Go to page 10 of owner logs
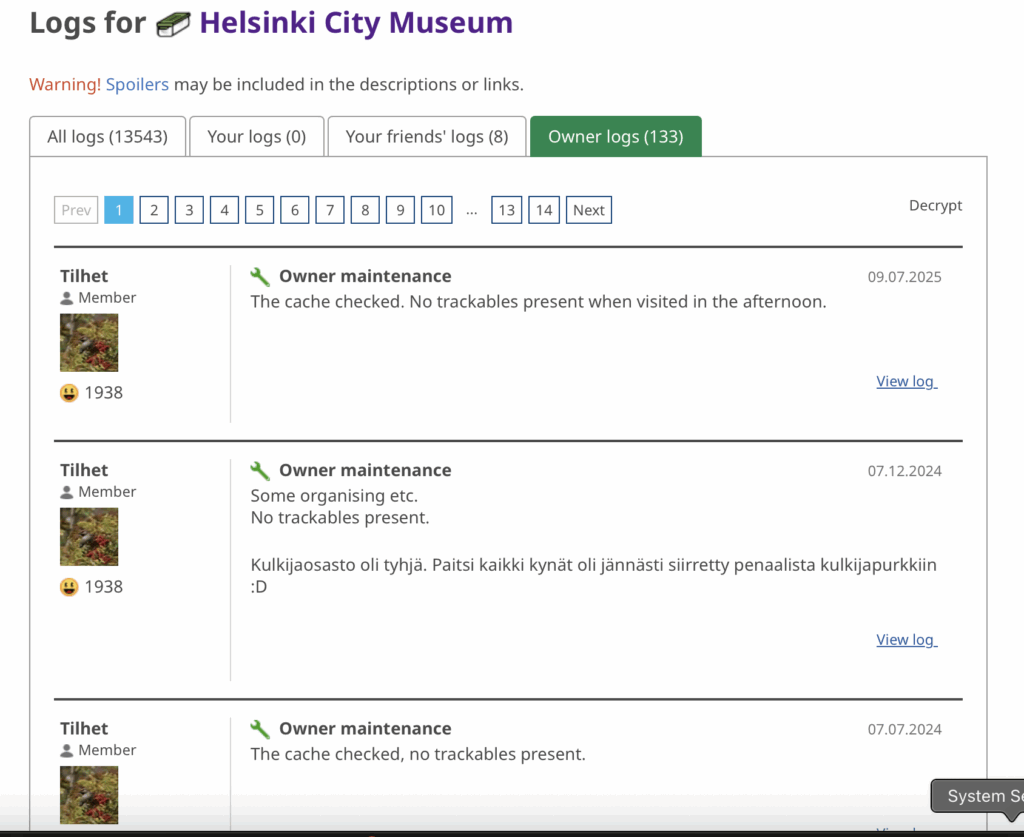Image resolution: width=1024 pixels, height=837 pixels. click(x=437, y=210)
